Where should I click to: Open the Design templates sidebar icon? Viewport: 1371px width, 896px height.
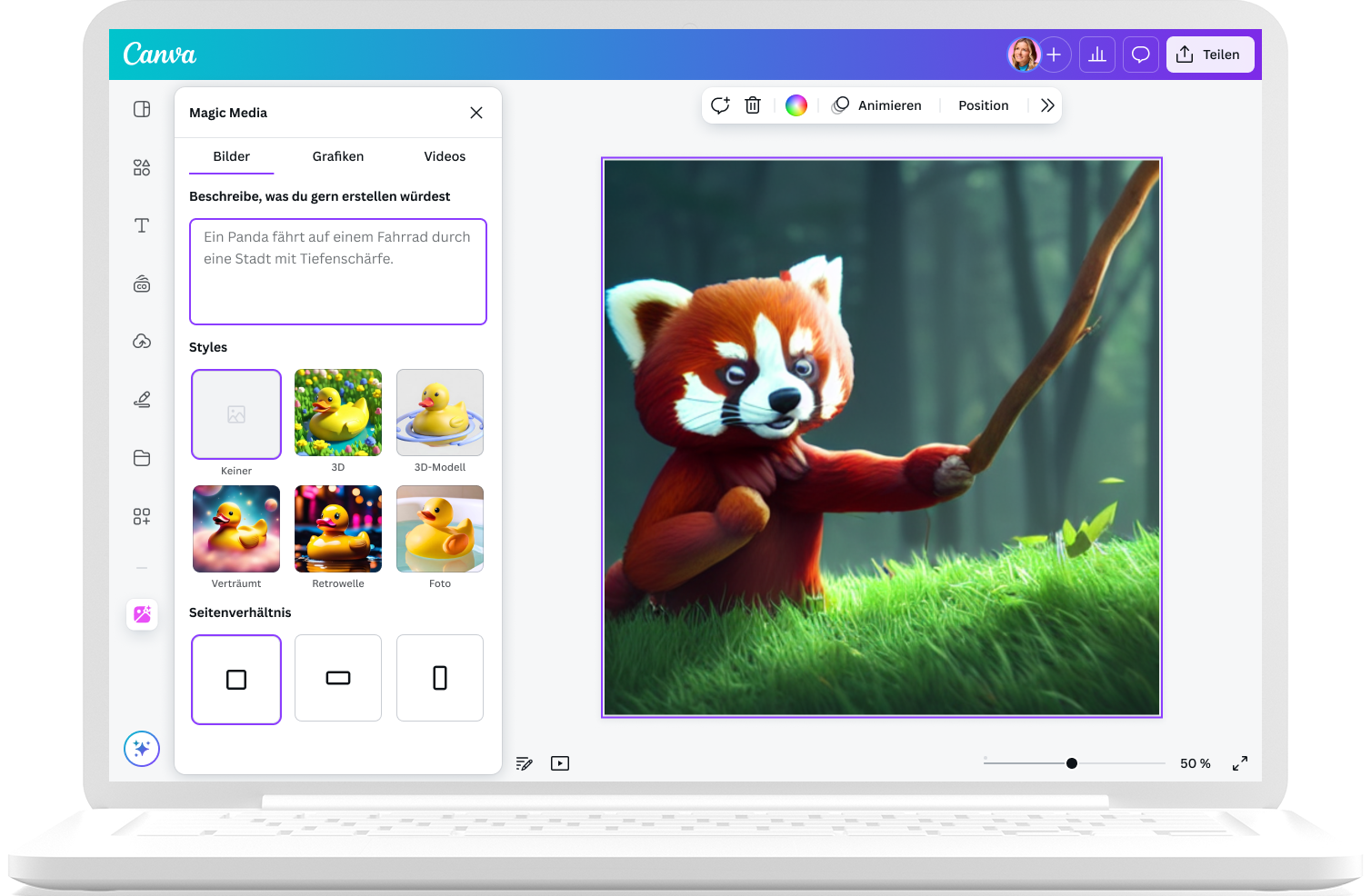[142, 109]
